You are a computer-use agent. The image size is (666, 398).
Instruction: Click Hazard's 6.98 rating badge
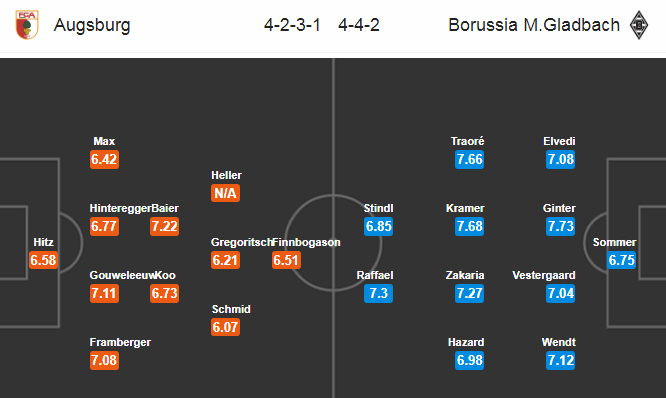click(469, 360)
